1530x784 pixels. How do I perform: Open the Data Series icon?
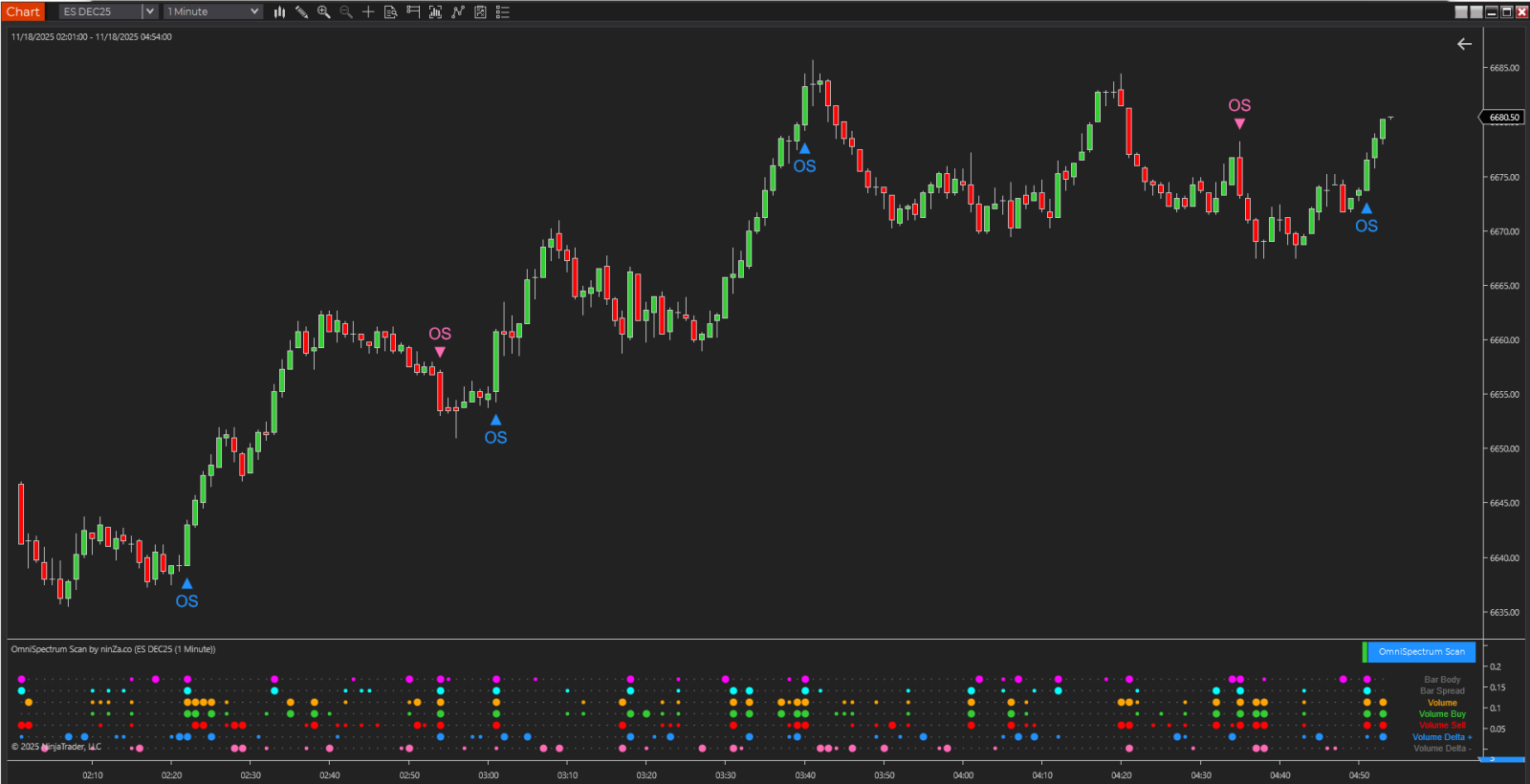tap(435, 11)
